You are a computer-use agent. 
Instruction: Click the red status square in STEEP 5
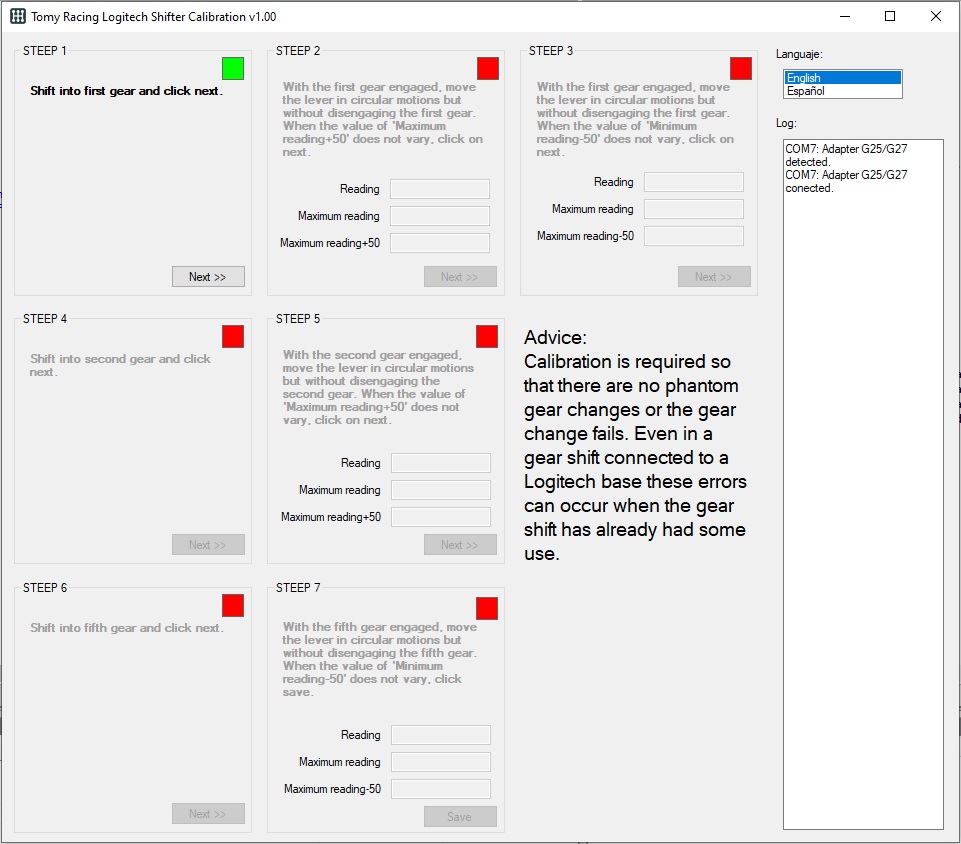(x=487, y=336)
